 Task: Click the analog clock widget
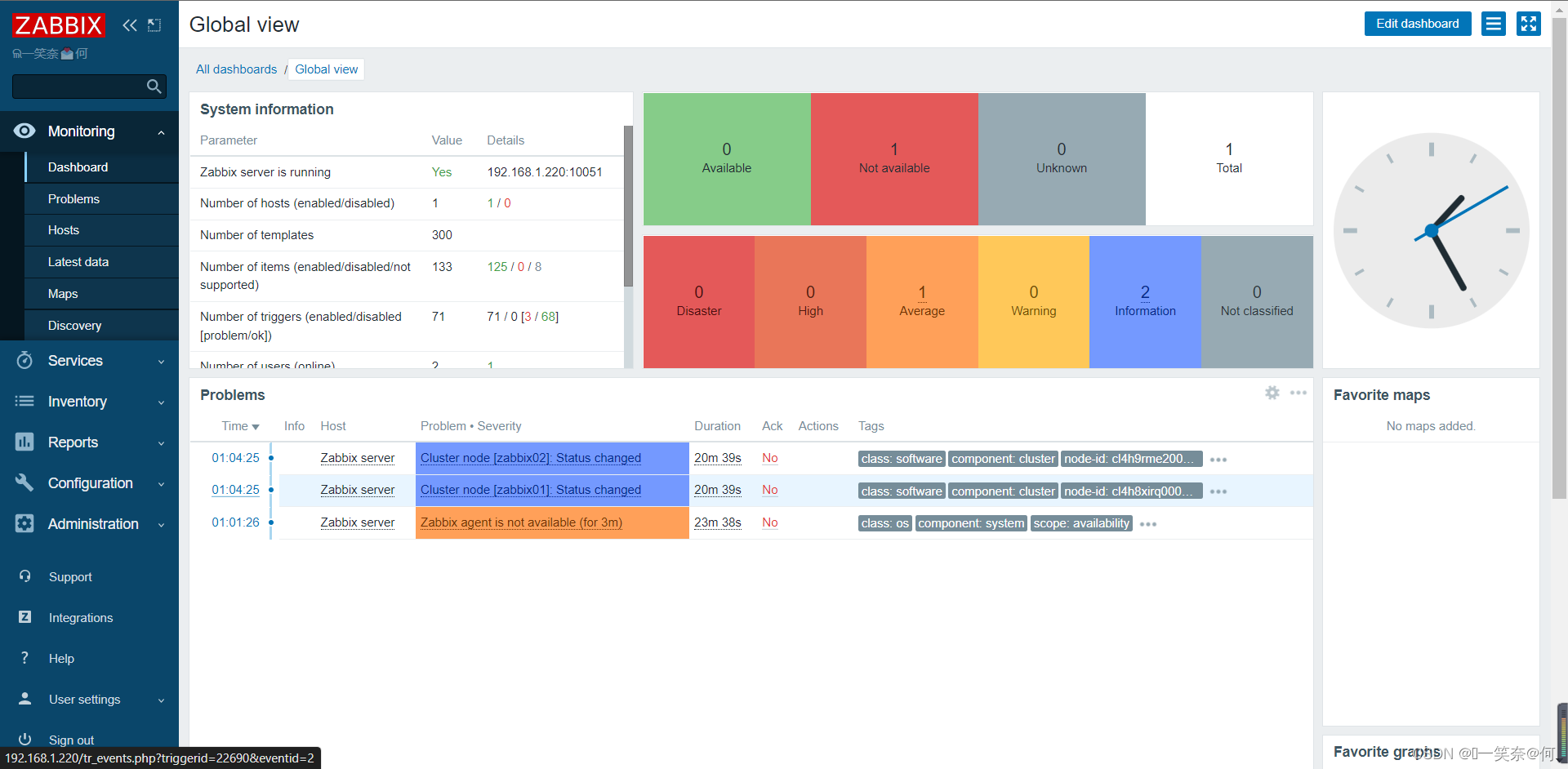(x=1431, y=231)
